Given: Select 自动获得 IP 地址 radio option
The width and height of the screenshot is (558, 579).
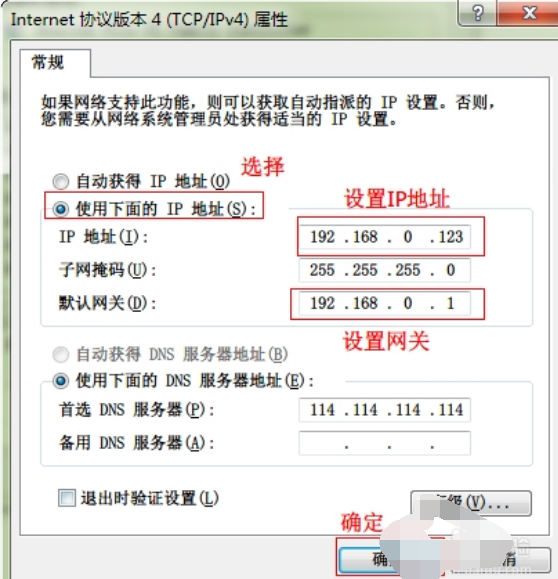Looking at the screenshot, I should (x=61, y=181).
